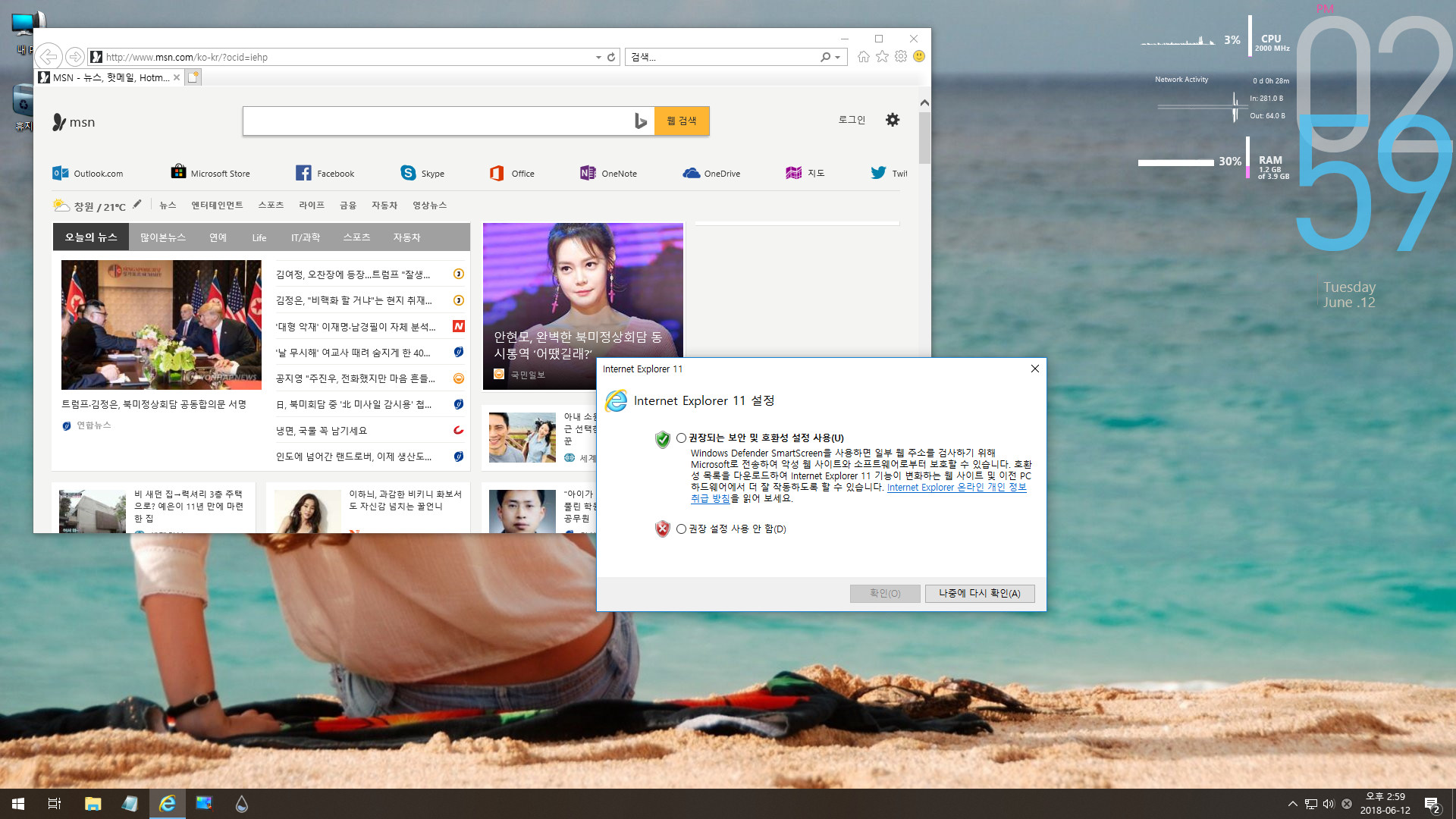Click the browser Forward arrow button

click(74, 57)
